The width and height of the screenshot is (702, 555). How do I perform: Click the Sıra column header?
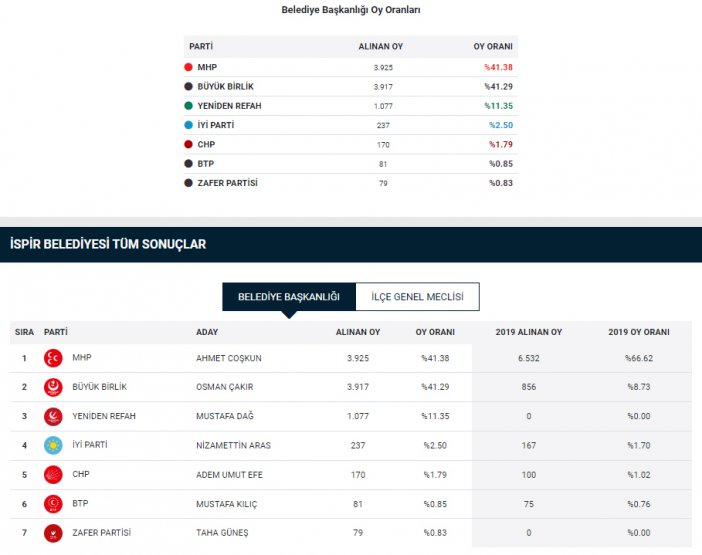point(24,332)
